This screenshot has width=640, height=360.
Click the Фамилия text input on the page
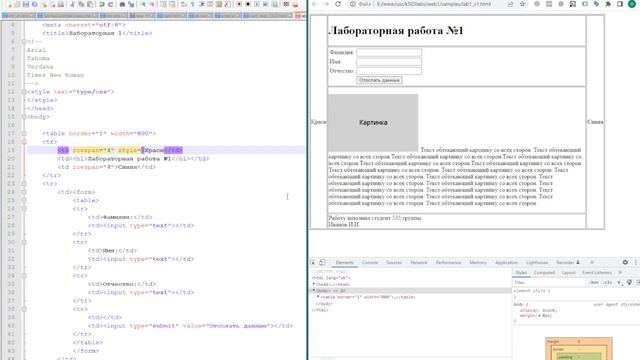click(389, 52)
